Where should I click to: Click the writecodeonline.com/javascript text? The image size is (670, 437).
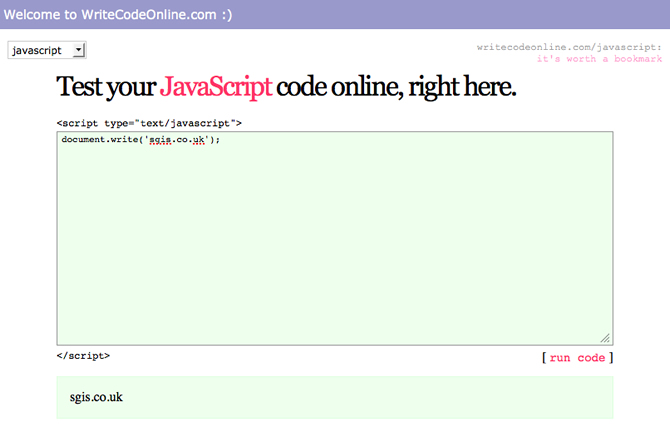(569, 47)
